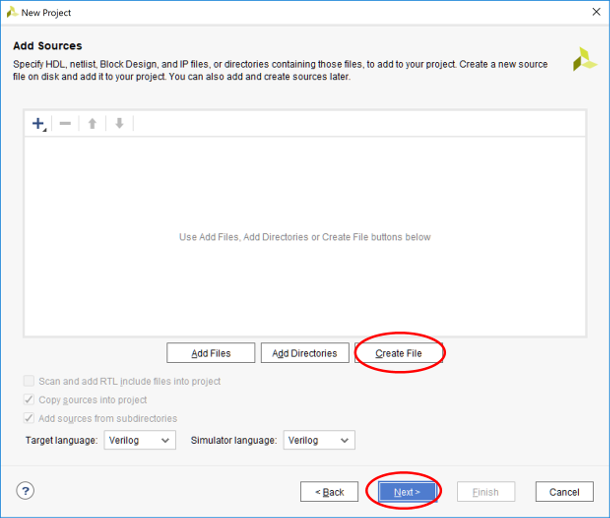
Task: Click the hint text about Add Files buttons
Action: 305,237
